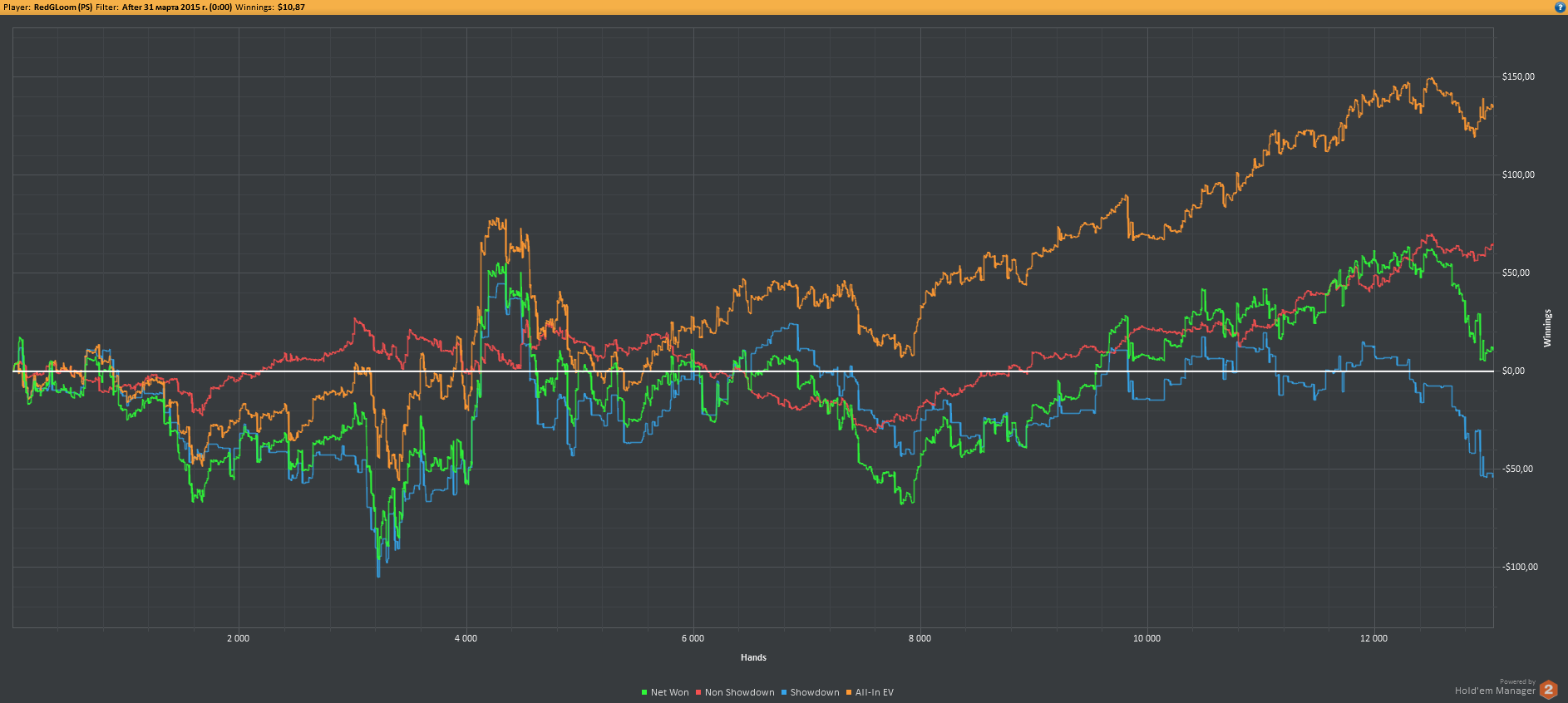Toggle the All-In EV legend entry
Viewport: 1568px width, 703px height.
point(870,692)
